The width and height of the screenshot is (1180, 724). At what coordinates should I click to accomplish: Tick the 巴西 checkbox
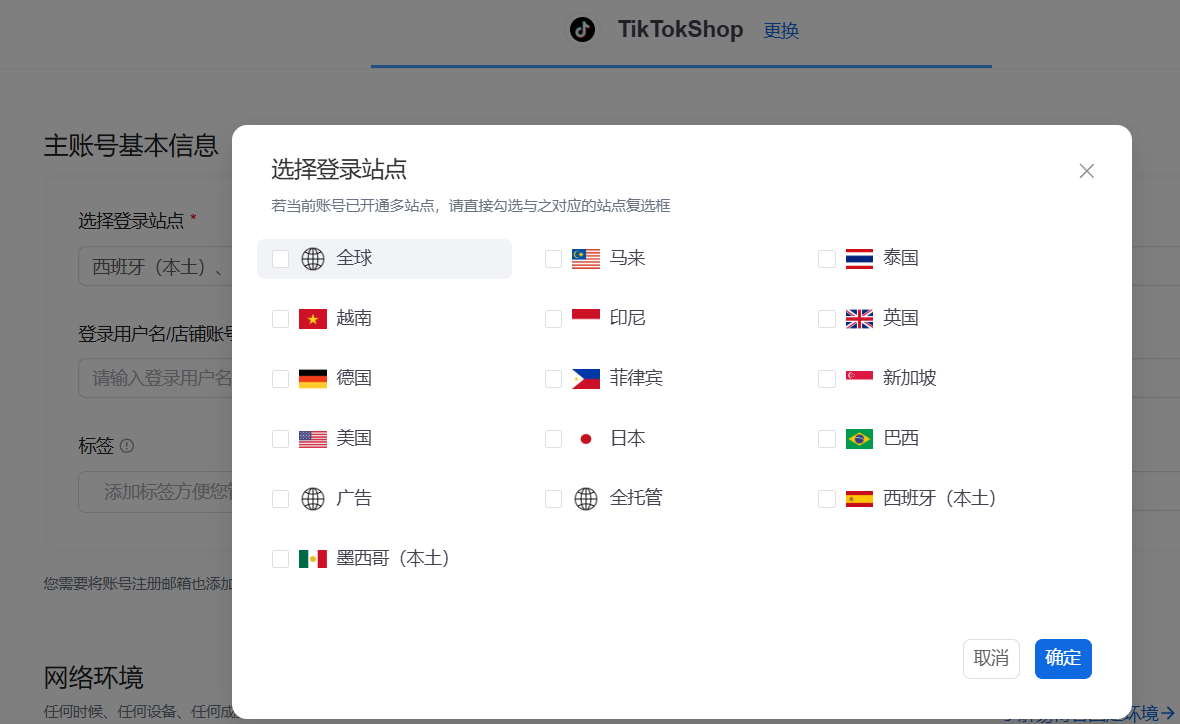[x=826, y=439]
